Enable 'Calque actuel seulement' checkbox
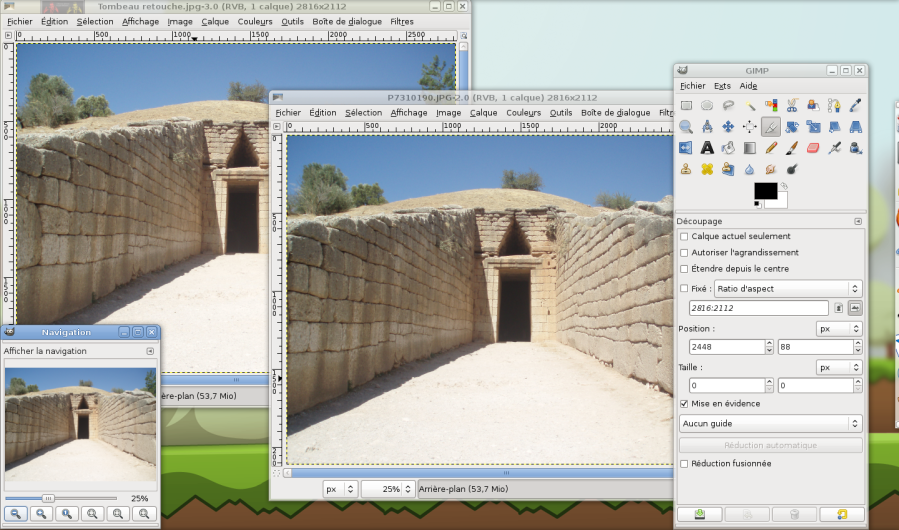 (x=684, y=237)
